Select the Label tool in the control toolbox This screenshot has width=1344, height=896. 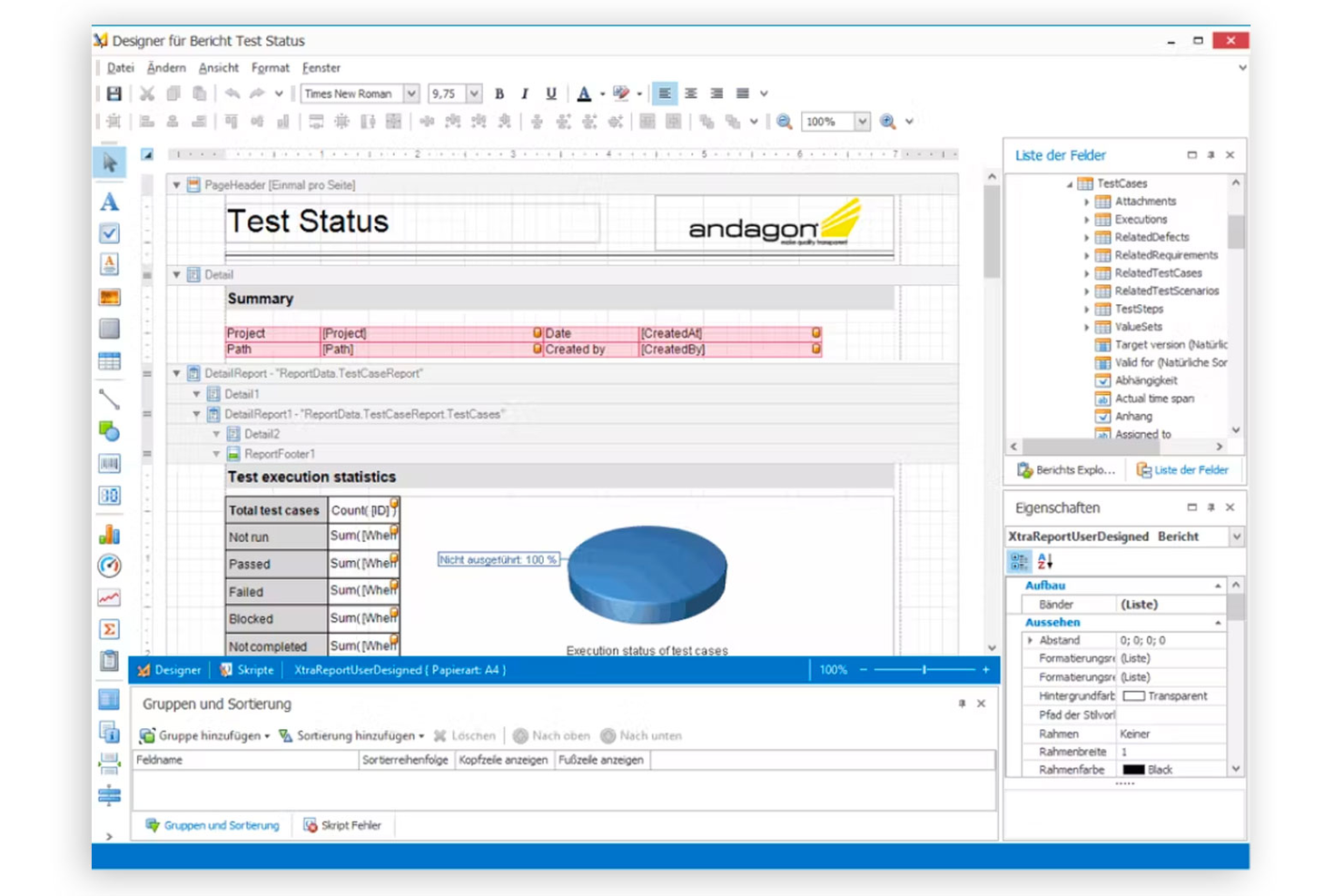point(109,202)
